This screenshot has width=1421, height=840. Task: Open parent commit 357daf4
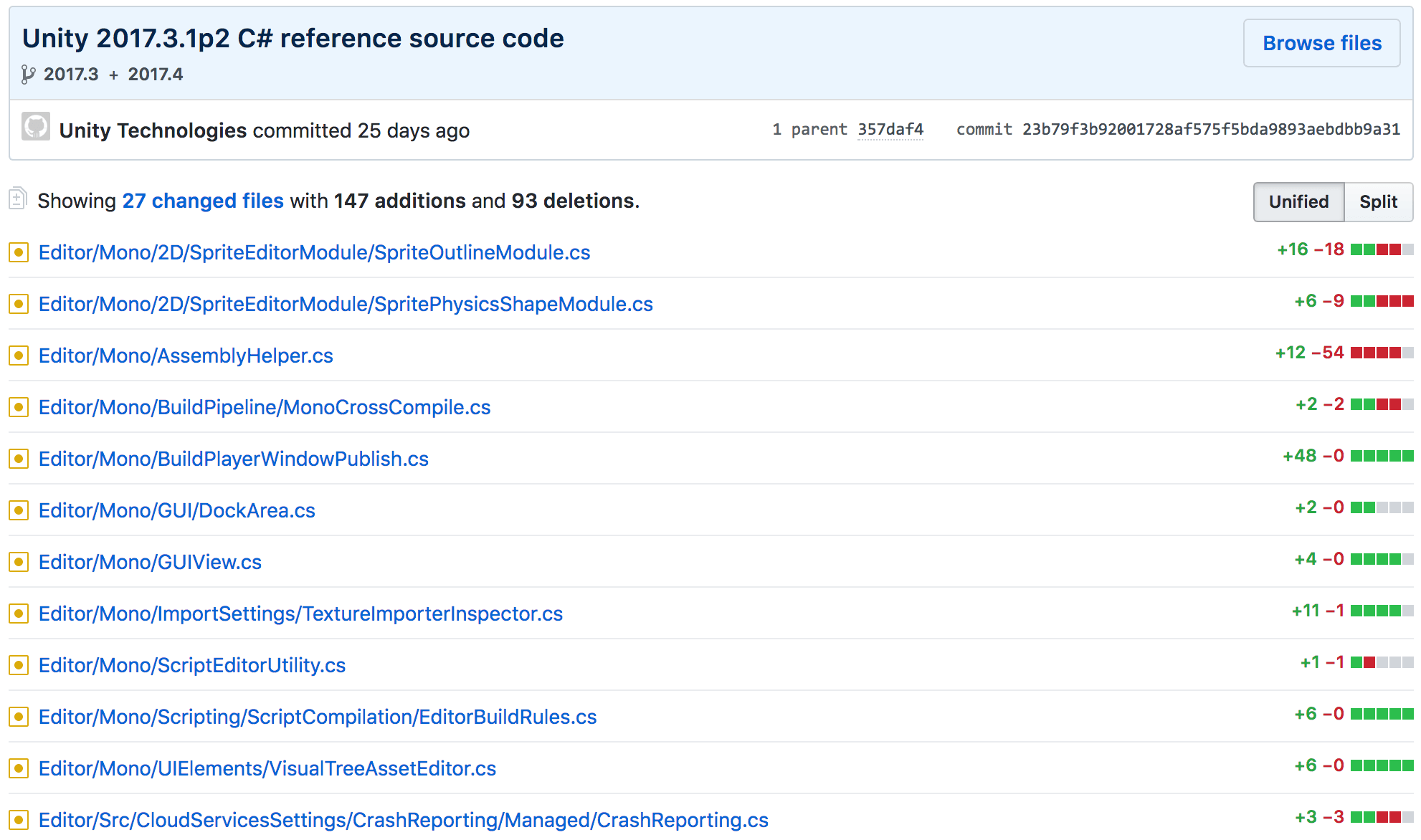tap(890, 129)
